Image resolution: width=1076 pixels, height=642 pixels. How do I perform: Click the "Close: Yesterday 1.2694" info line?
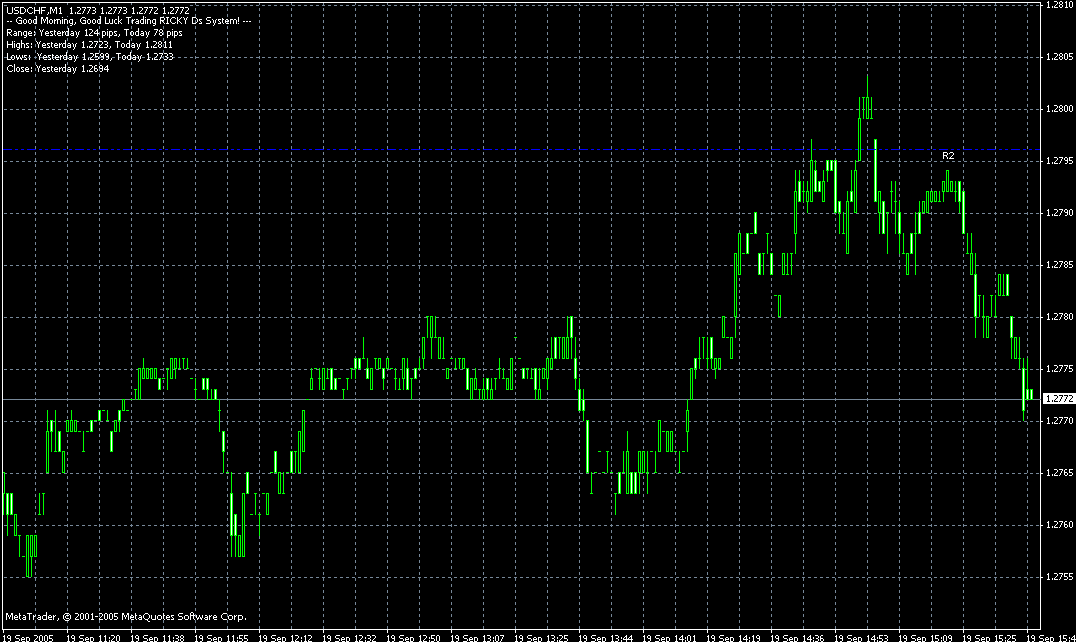tap(58, 69)
